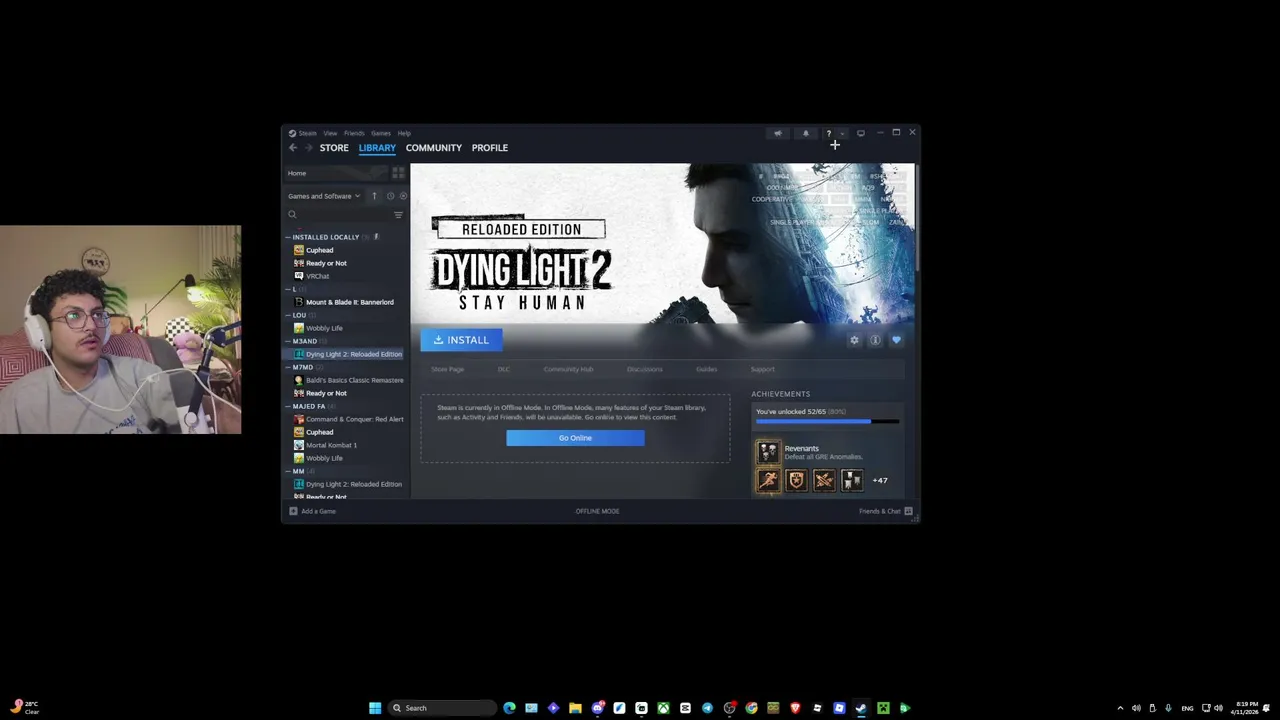This screenshot has height=720, width=1280.
Task: Click the achievements progress bar
Action: tap(827, 422)
